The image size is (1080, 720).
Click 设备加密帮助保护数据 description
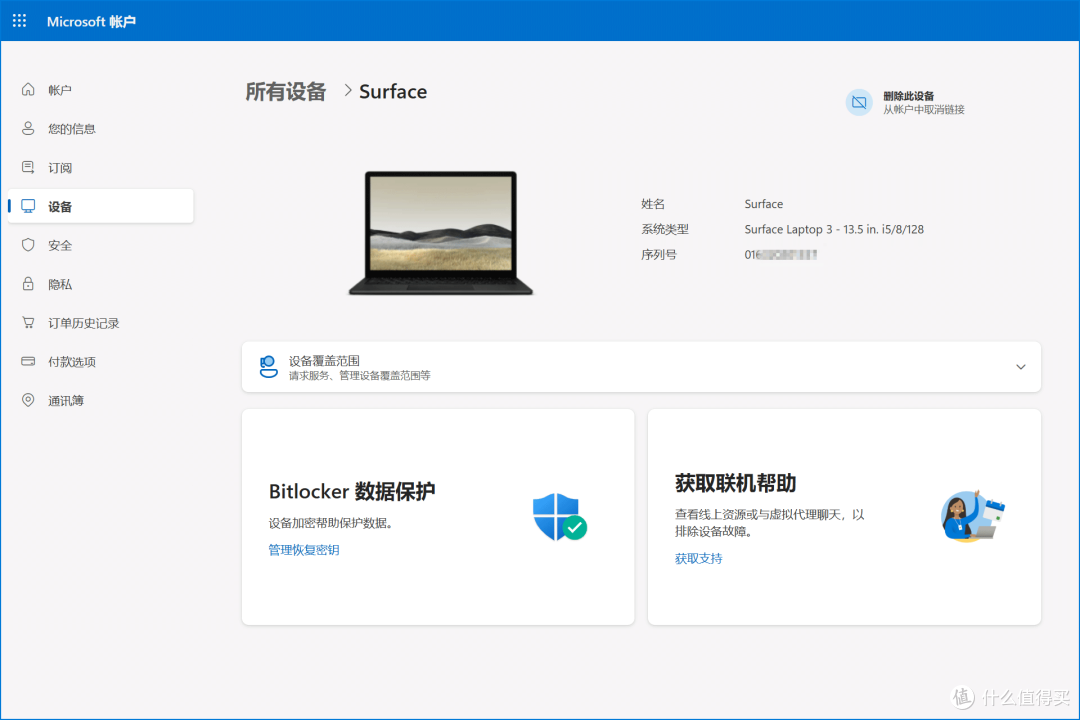[331, 523]
